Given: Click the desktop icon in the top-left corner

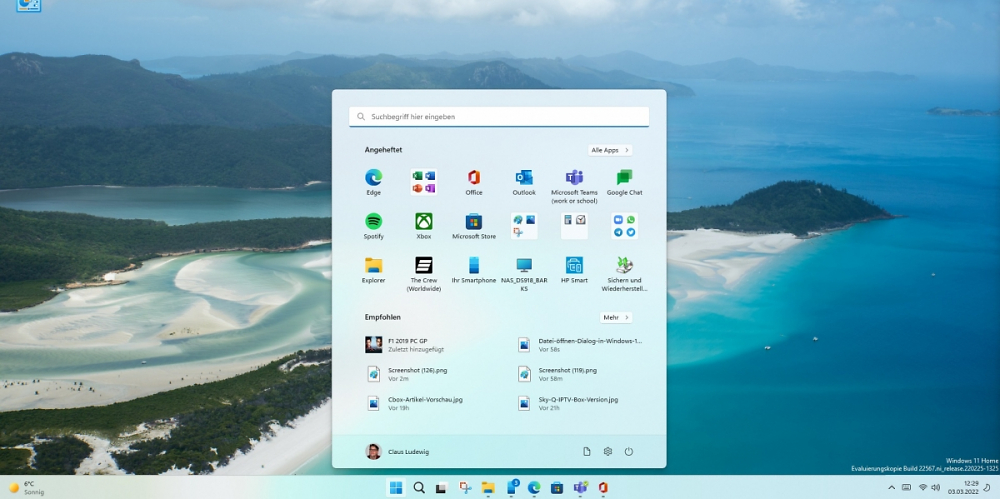Looking at the screenshot, I should 29,5.
